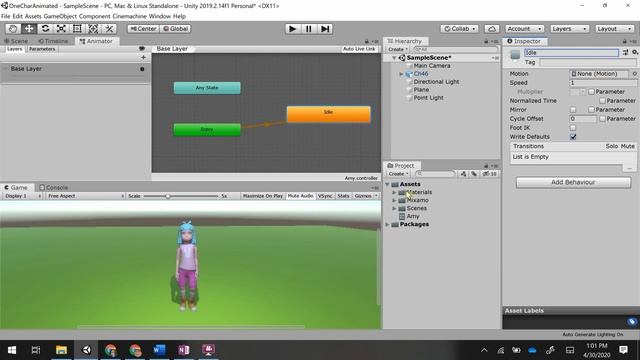Toggle animator layers panel visibility (eye icon)
Image resolution: width=640 pixels, height=360 pixels.
[142, 49]
